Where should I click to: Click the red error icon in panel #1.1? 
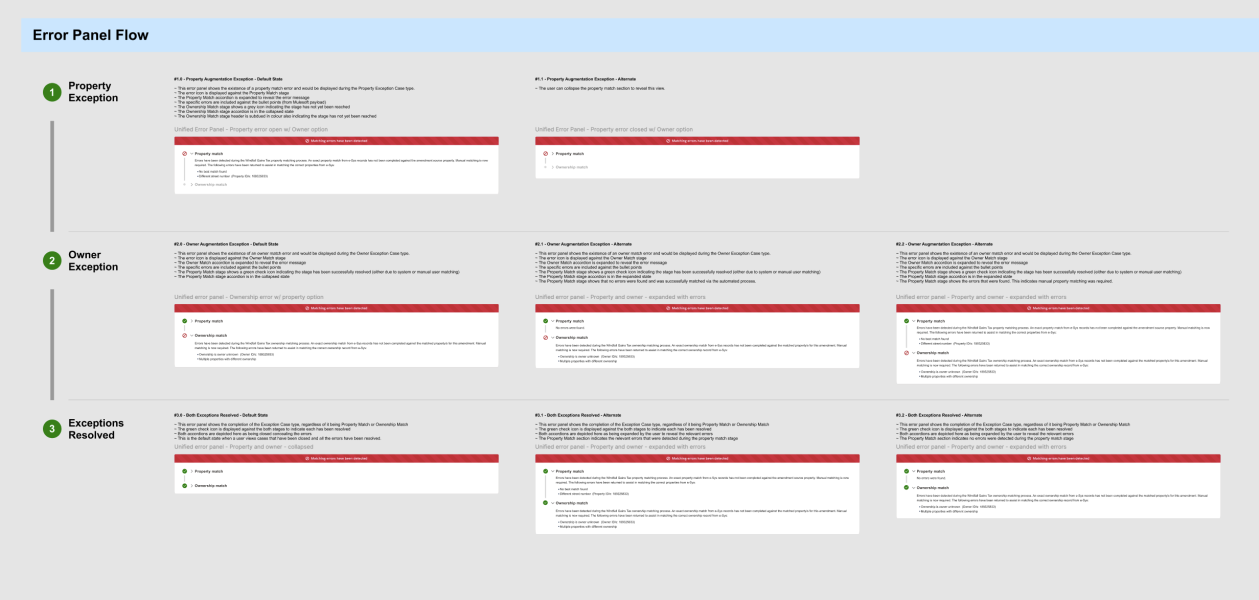click(x=545, y=153)
